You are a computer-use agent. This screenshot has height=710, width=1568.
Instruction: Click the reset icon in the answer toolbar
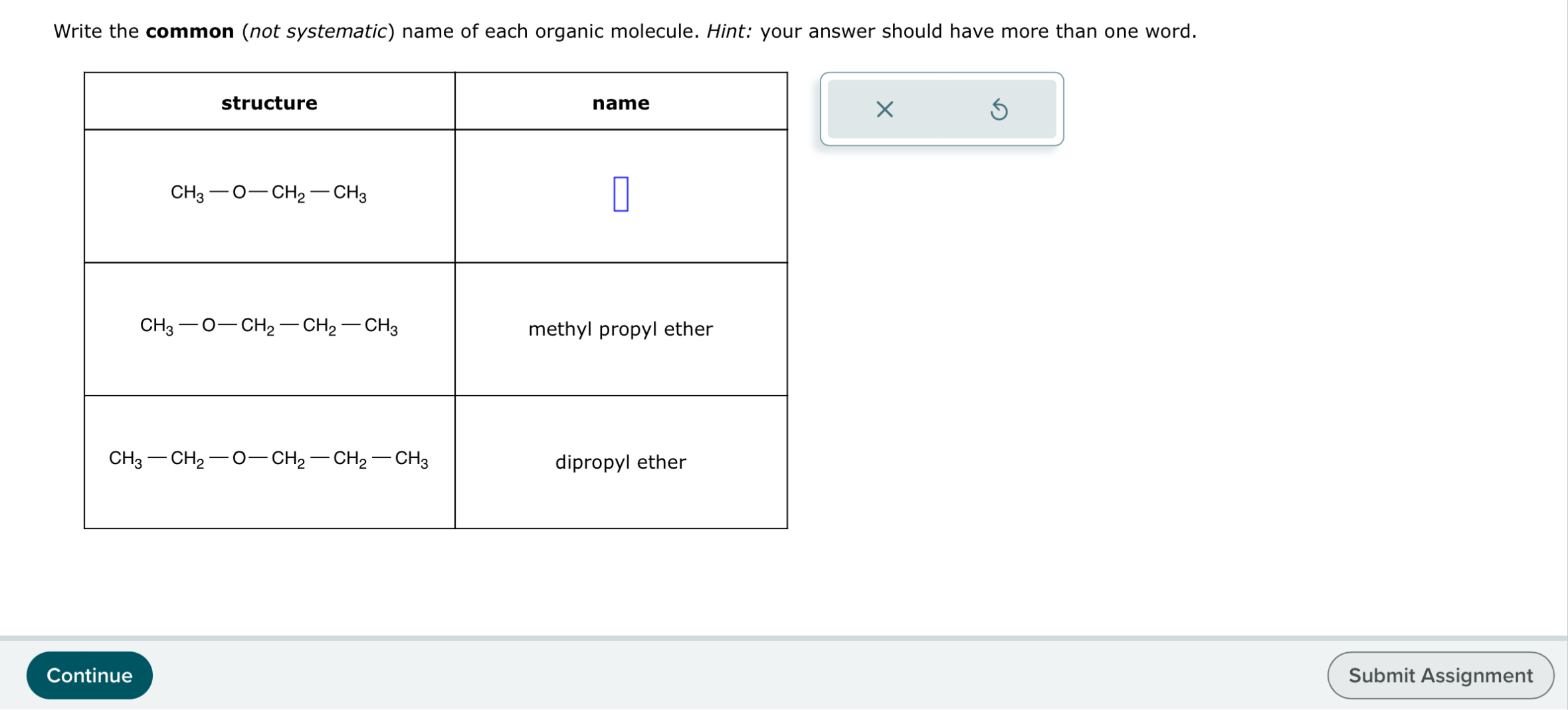[999, 110]
